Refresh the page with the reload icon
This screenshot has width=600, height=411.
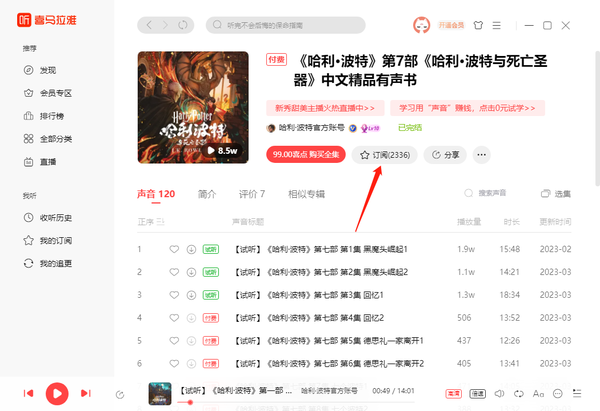coord(183,25)
